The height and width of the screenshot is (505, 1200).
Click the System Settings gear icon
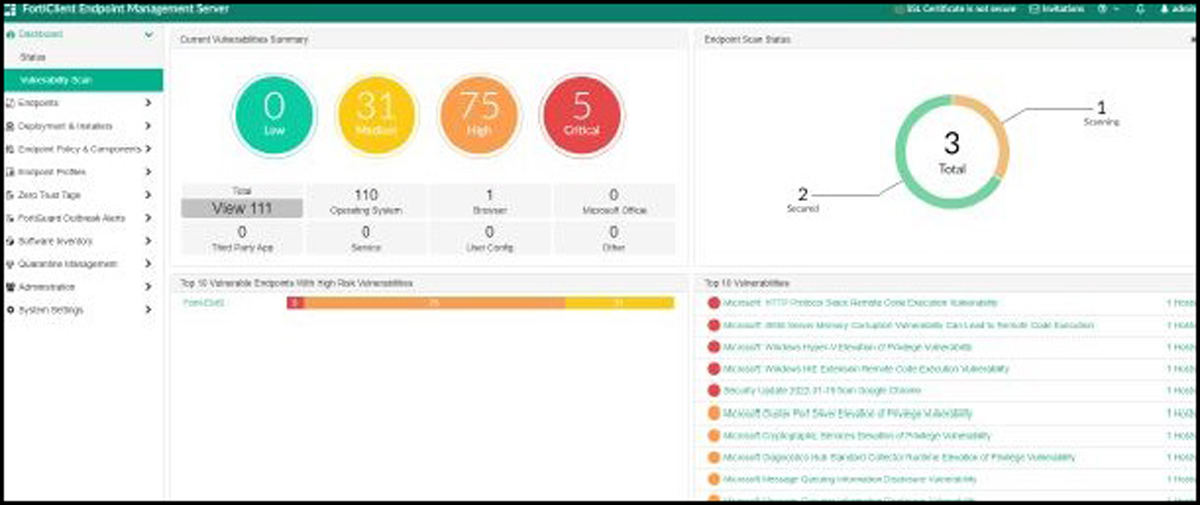point(10,310)
